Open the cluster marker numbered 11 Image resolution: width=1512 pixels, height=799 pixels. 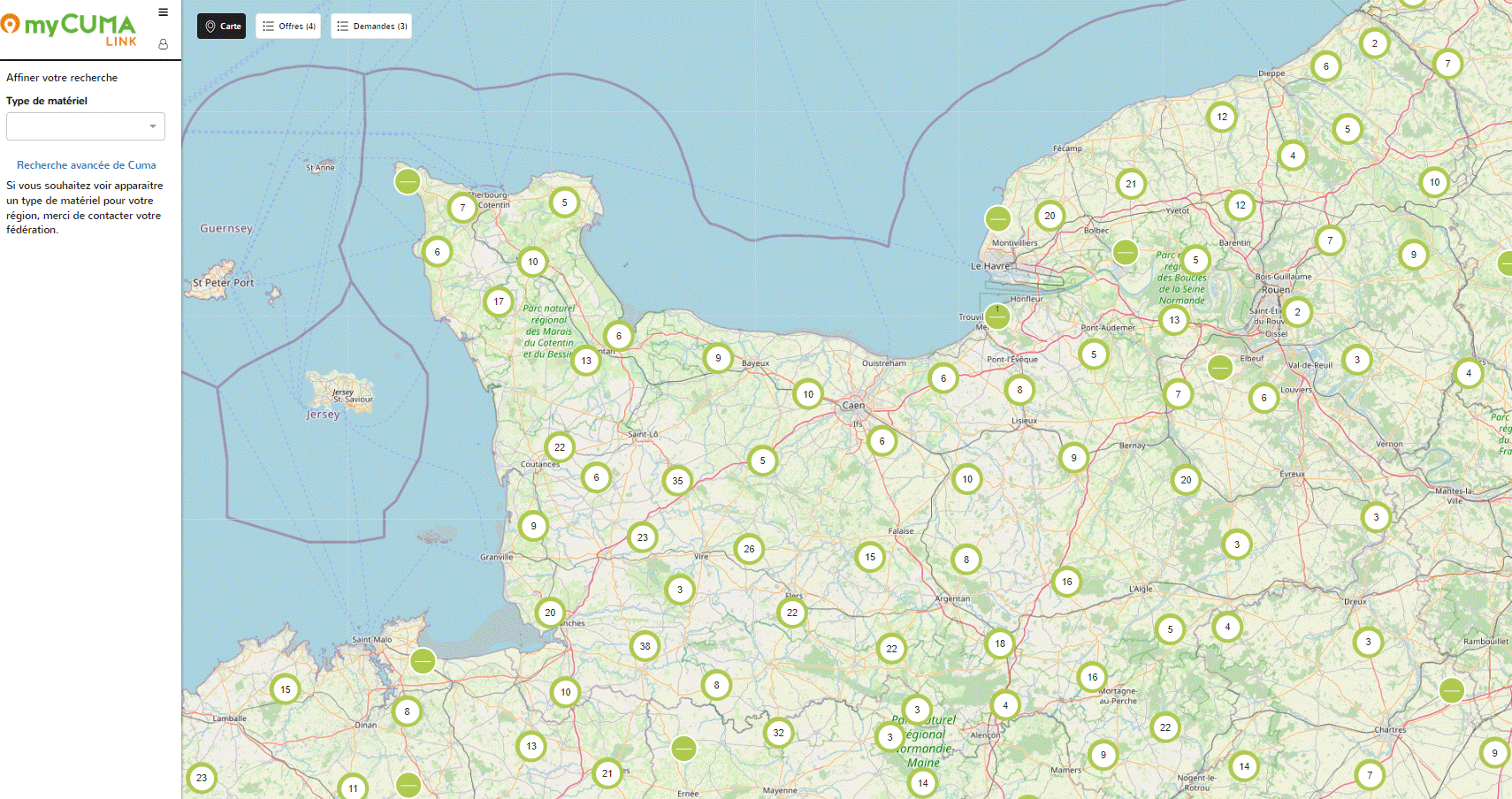(x=353, y=788)
